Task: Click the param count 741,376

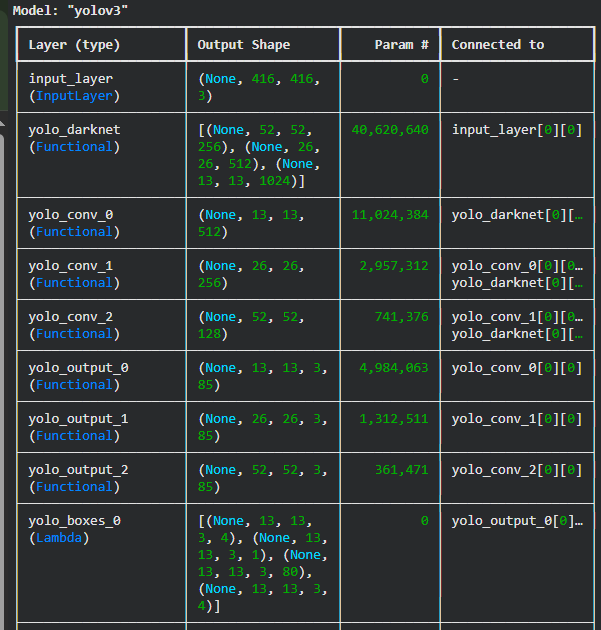Action: [x=402, y=317]
